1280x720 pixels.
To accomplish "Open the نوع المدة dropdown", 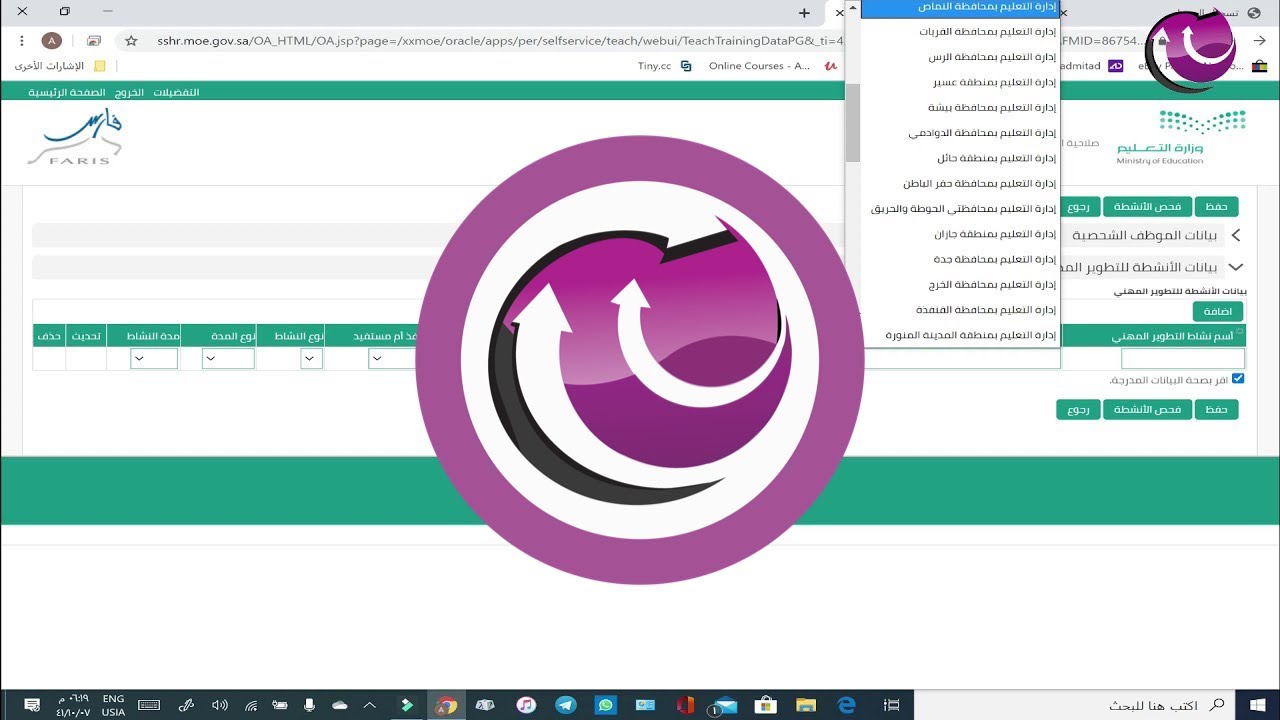I will (228, 359).
